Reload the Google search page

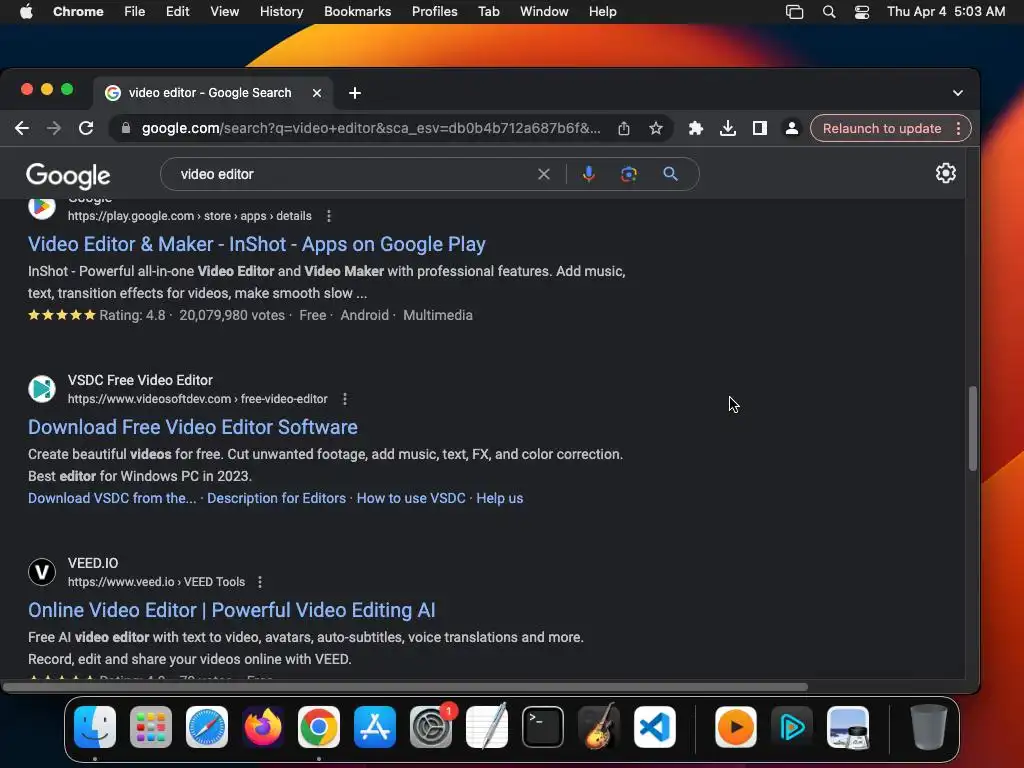click(x=86, y=128)
